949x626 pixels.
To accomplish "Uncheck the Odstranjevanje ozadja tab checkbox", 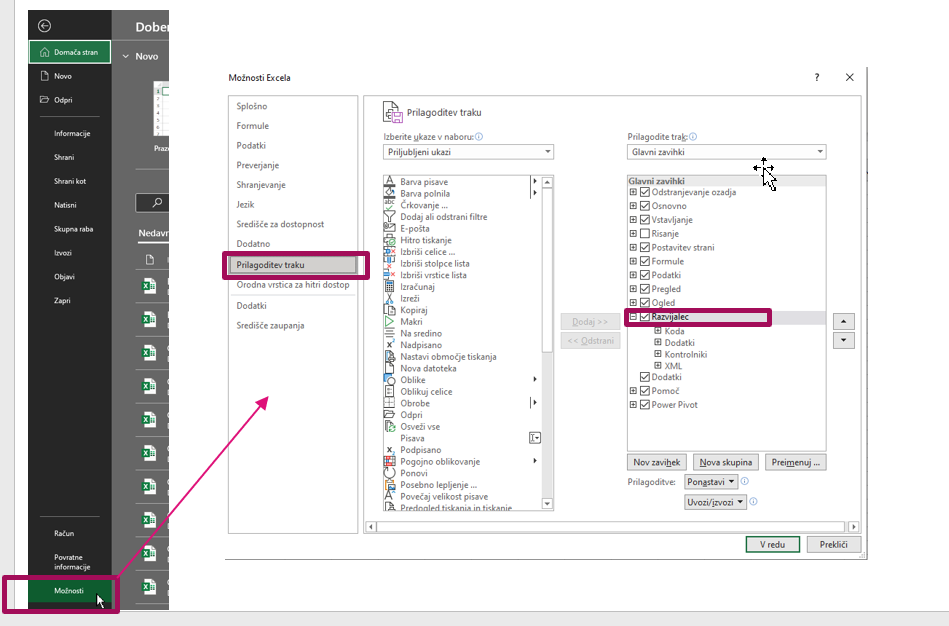I will [x=645, y=192].
